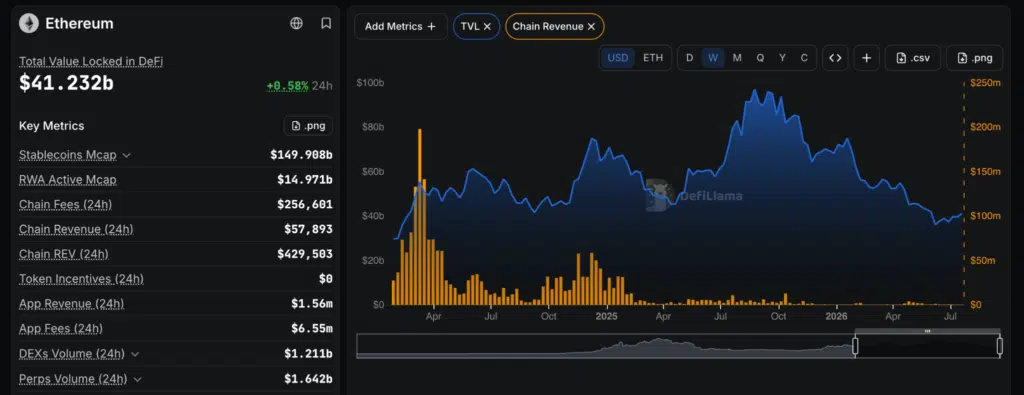Click the Chain Revenue (24h) label
The image size is (1024, 395).
pyautogui.click(x=76, y=229)
